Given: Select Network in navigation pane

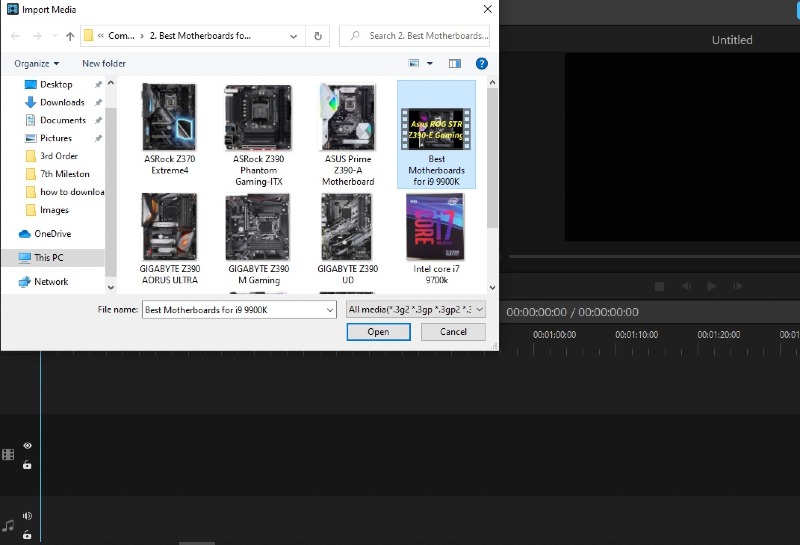Looking at the screenshot, I should click(51, 282).
